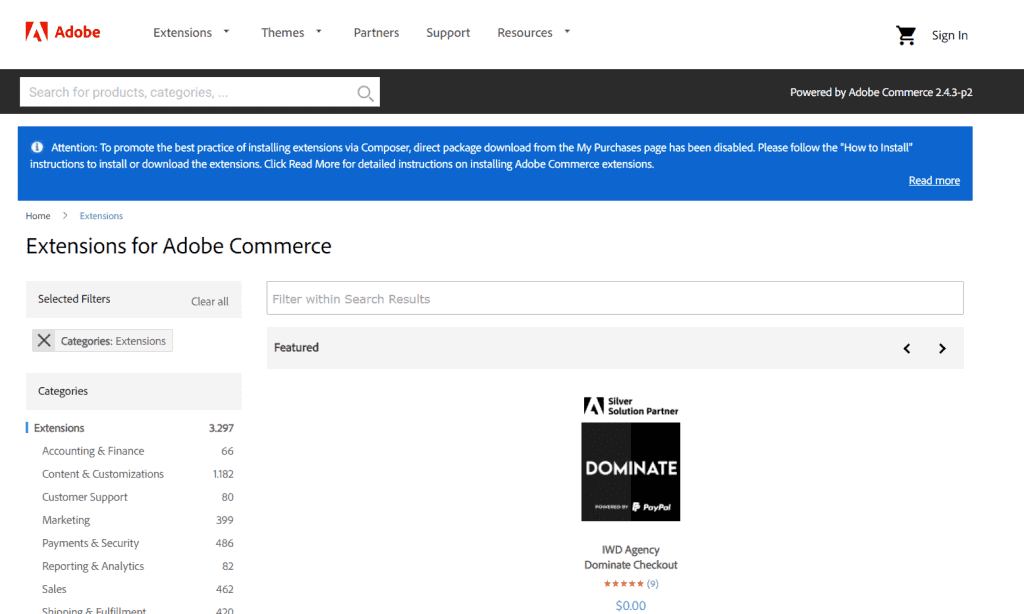Go to the Support page
The width and height of the screenshot is (1024, 614).
coord(448,33)
